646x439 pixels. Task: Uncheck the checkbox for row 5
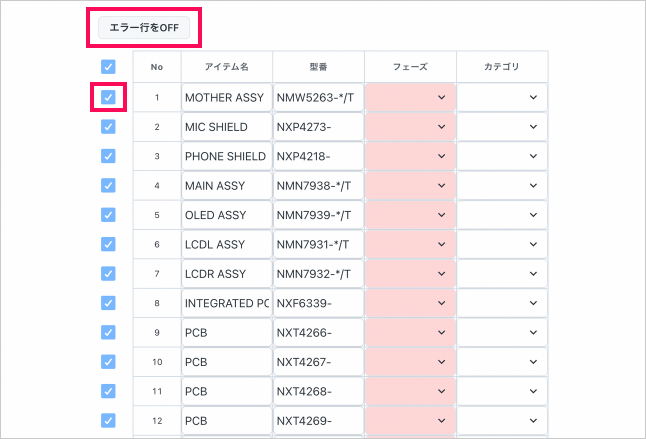click(x=108, y=215)
